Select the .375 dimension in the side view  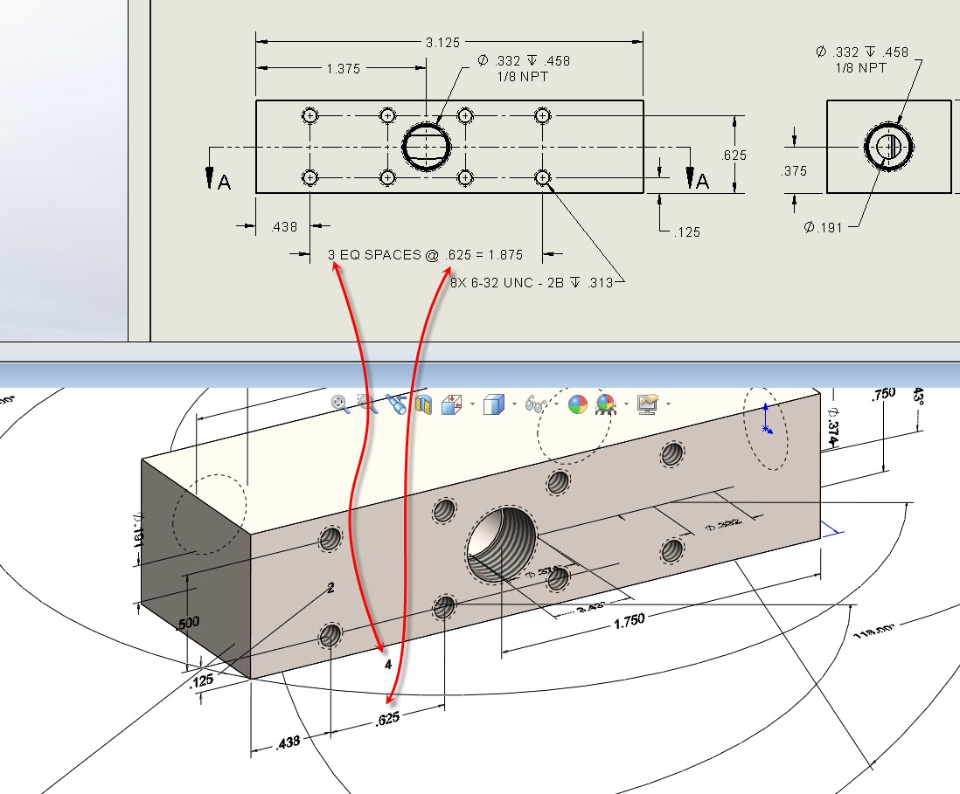click(x=794, y=171)
